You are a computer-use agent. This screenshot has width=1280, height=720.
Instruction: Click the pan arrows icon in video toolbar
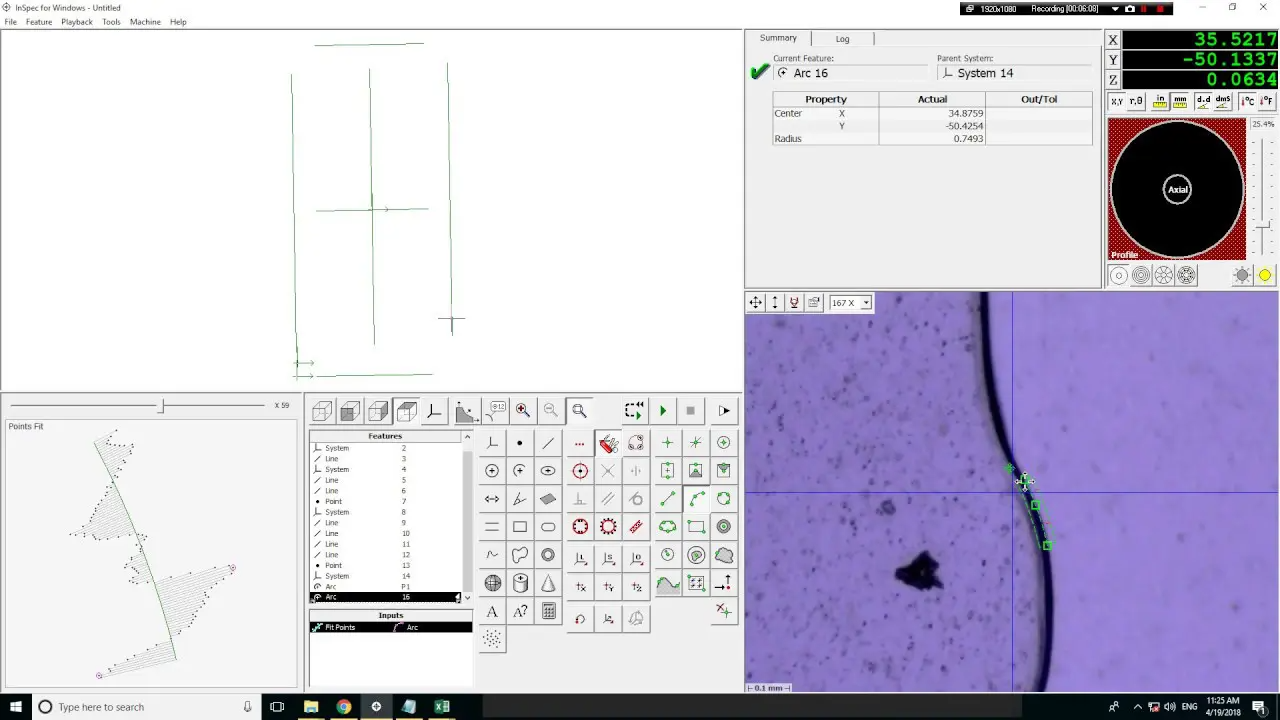point(756,302)
